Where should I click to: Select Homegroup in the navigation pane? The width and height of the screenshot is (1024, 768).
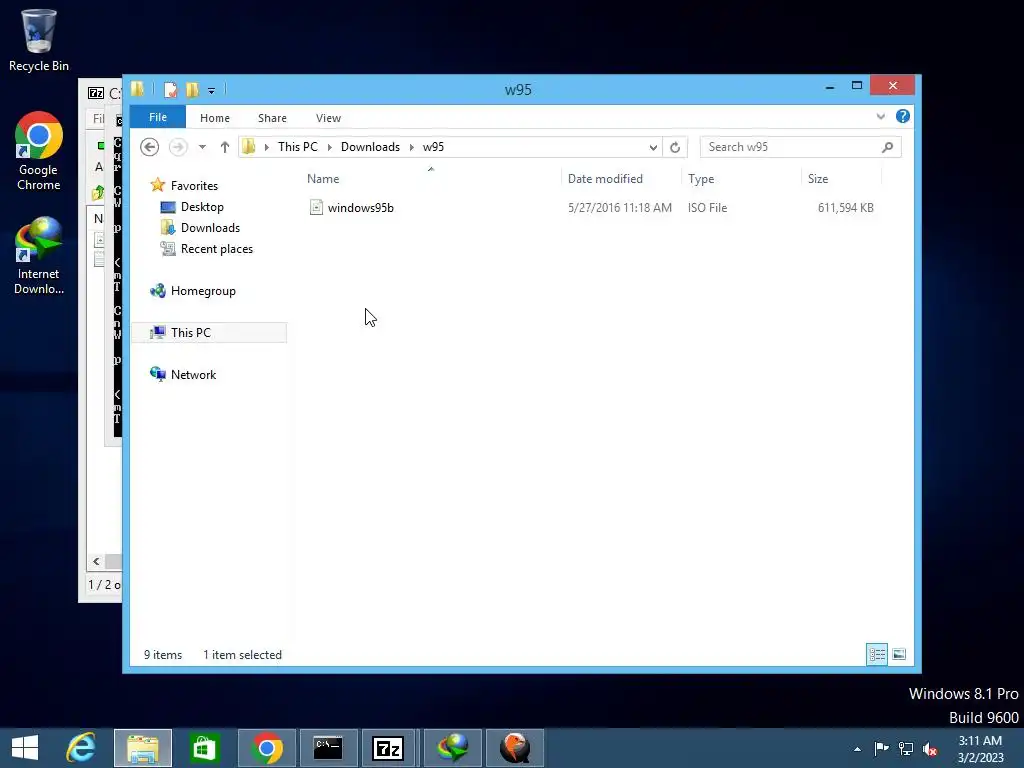pyautogui.click(x=202, y=291)
